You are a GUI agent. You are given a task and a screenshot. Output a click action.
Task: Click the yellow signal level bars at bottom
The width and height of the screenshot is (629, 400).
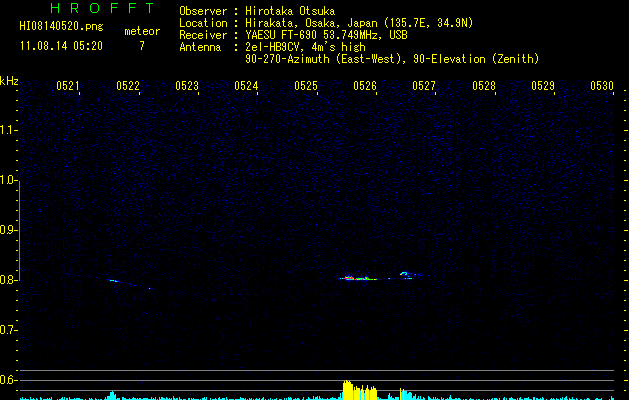tap(360, 391)
